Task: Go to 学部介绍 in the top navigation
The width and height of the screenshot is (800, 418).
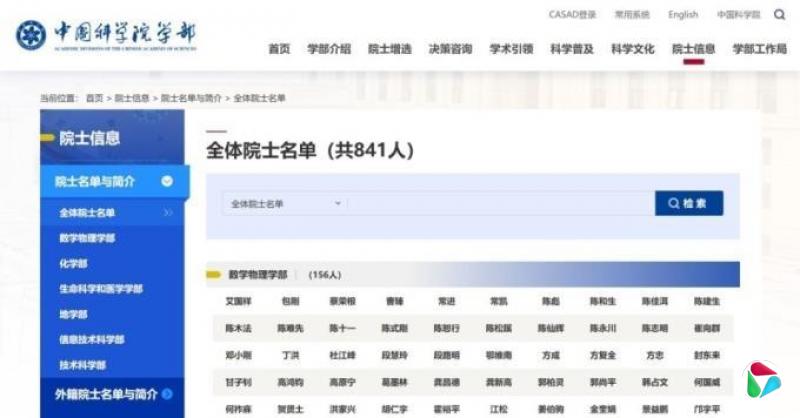Action: [x=329, y=48]
